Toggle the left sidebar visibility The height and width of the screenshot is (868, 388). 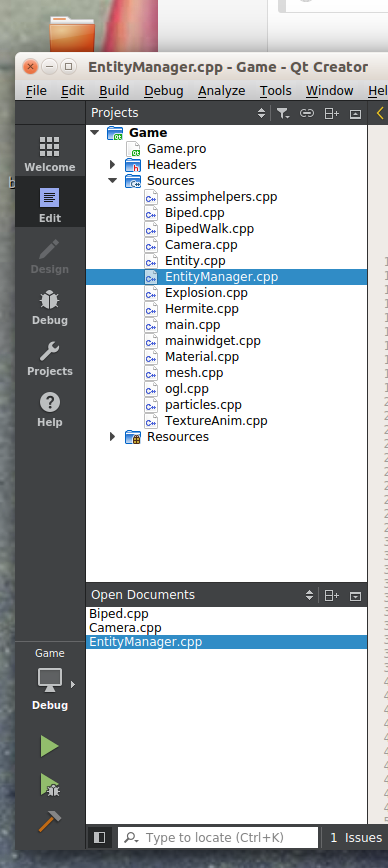pos(100,838)
